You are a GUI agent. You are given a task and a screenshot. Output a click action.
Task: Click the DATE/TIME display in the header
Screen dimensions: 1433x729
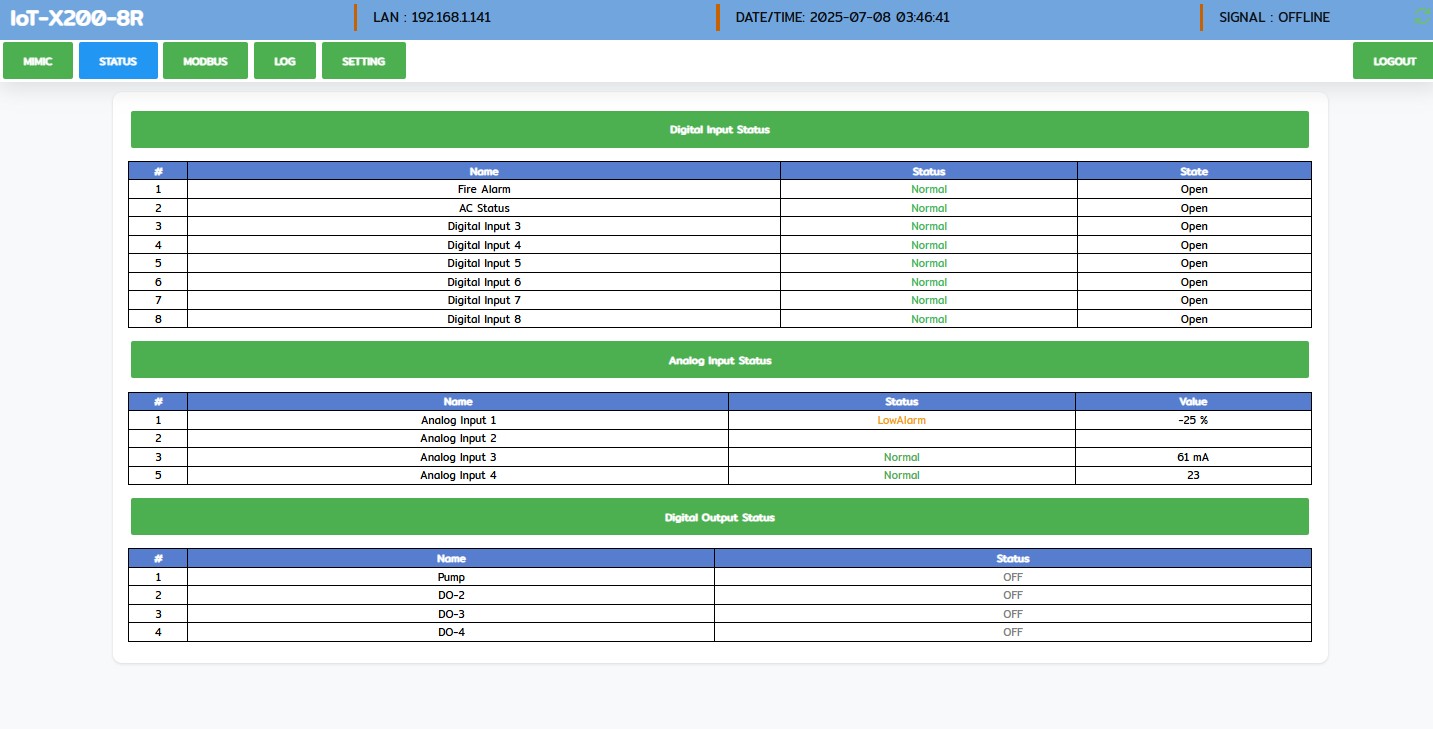(842, 18)
